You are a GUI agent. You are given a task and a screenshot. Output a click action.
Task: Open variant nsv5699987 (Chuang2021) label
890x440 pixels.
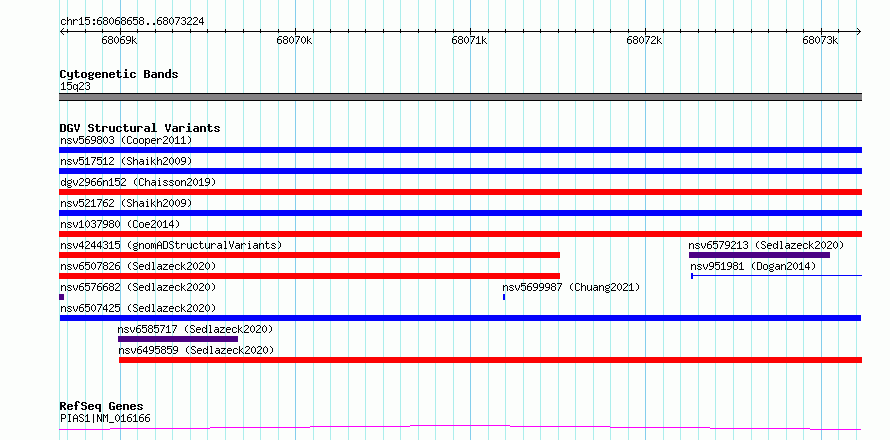coord(571,287)
